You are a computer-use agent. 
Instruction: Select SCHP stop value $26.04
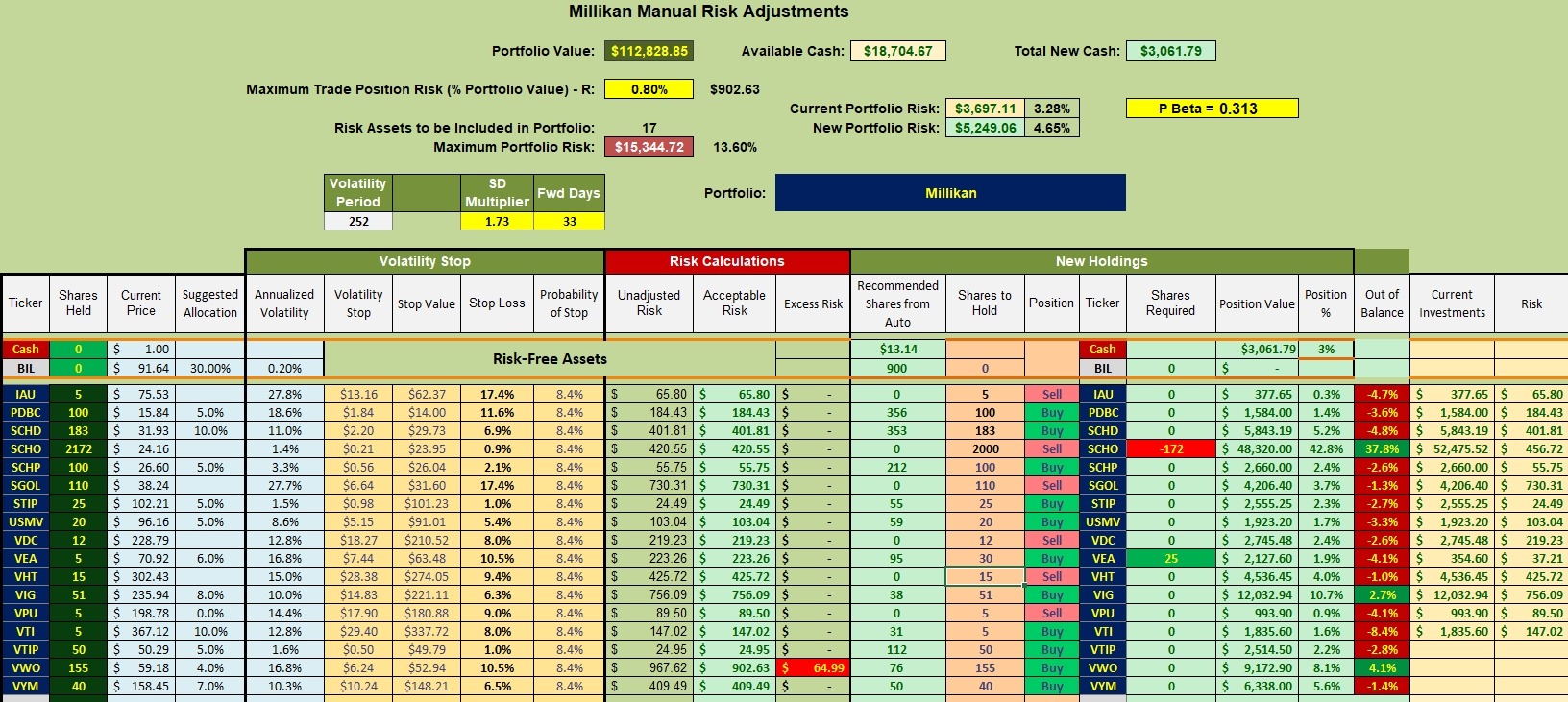(427, 467)
